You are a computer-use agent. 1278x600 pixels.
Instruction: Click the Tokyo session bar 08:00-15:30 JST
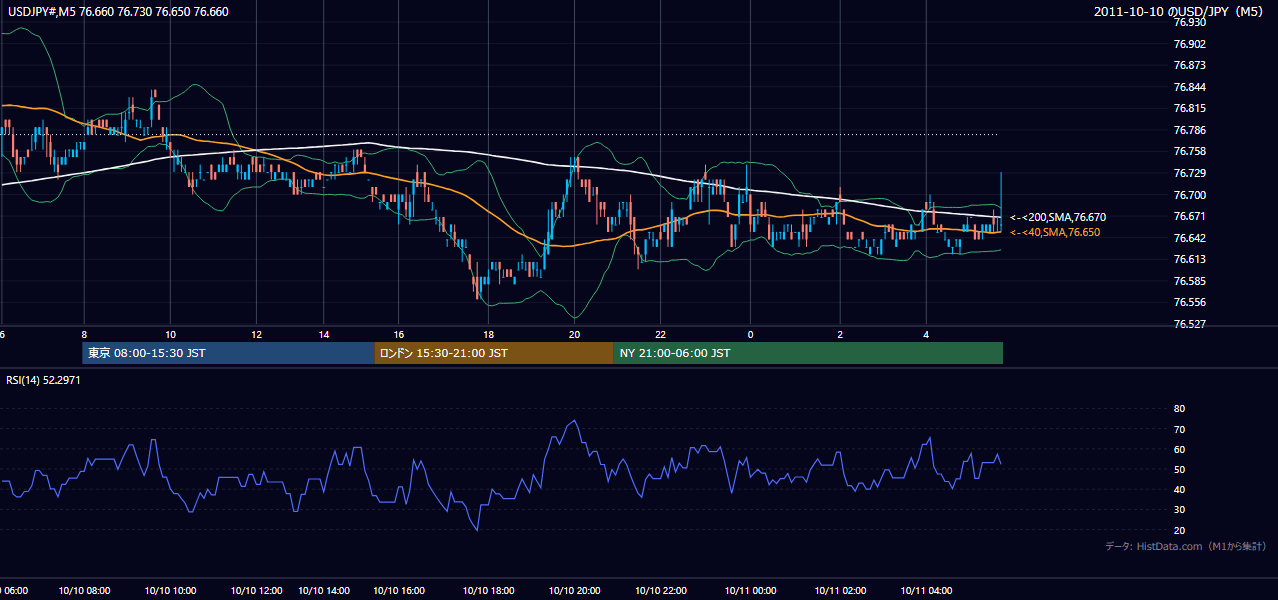click(228, 353)
